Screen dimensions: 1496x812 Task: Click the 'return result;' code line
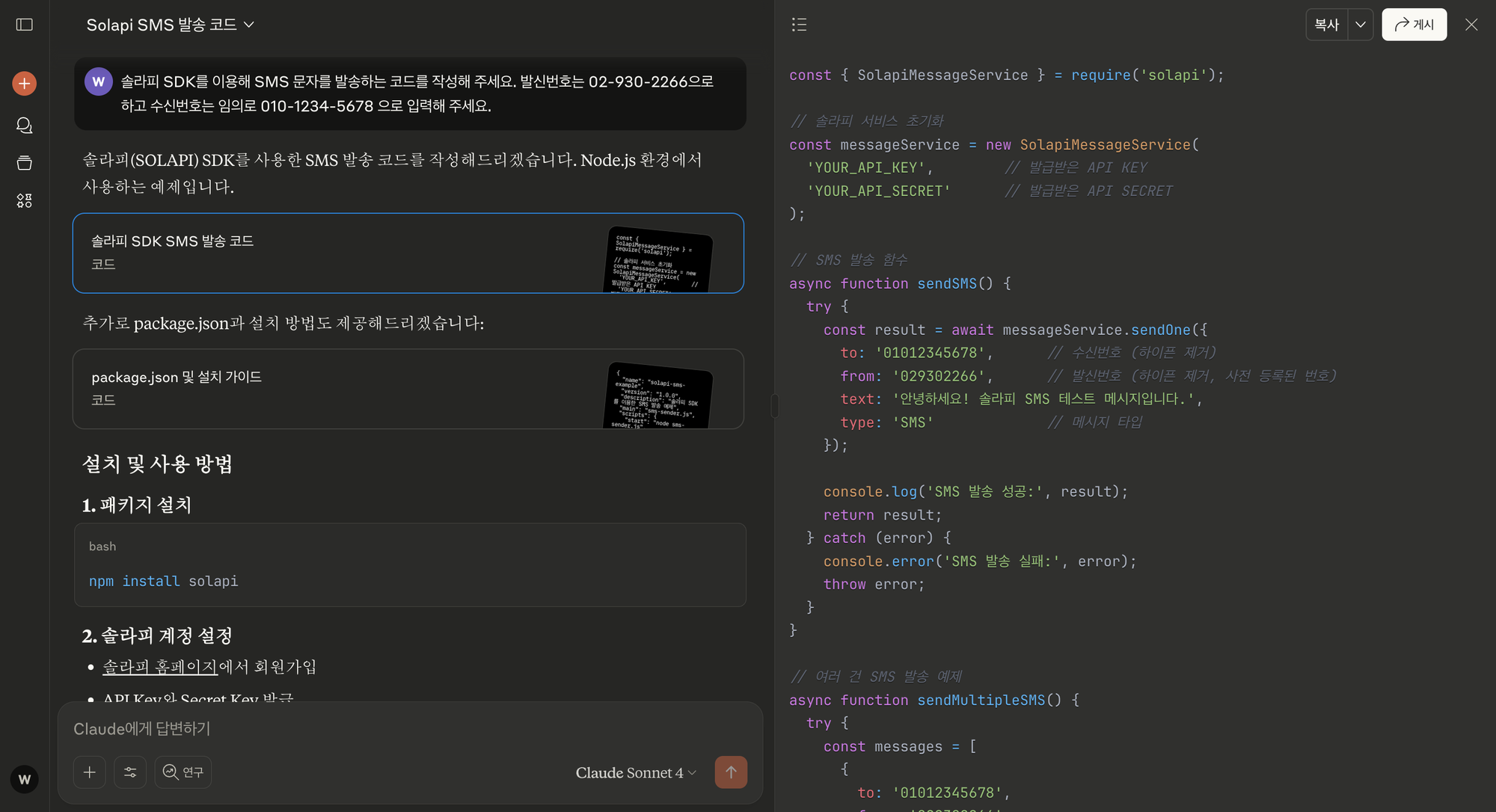click(883, 515)
